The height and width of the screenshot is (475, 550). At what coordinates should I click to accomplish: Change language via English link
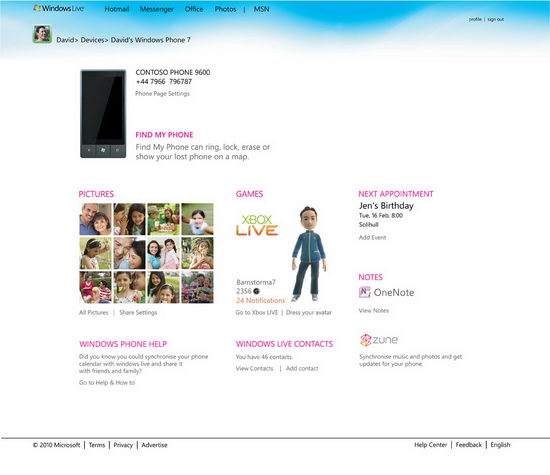pyautogui.click(x=500, y=445)
